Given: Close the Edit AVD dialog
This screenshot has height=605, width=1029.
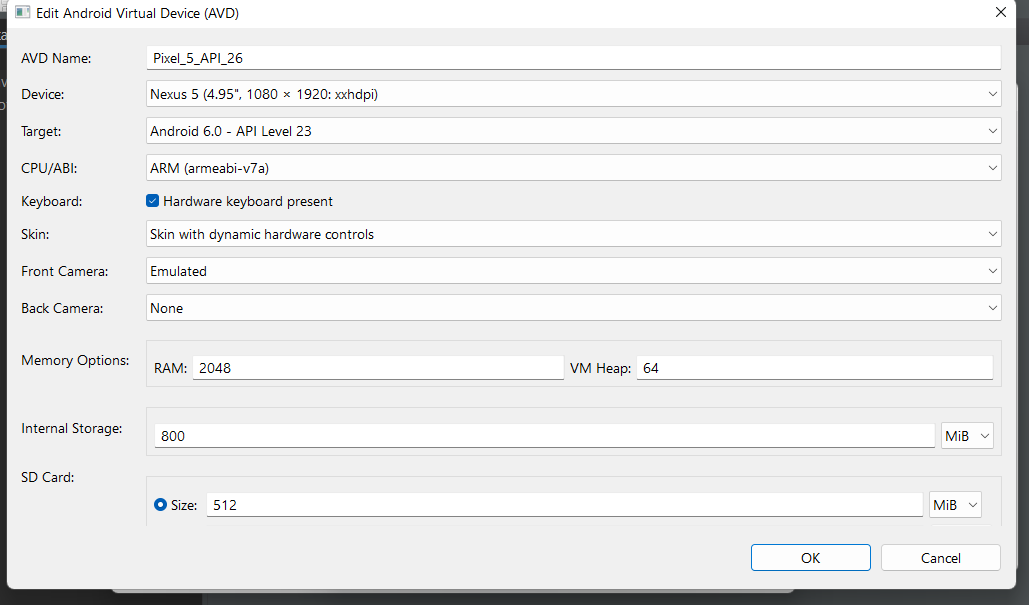Looking at the screenshot, I should [1001, 12].
